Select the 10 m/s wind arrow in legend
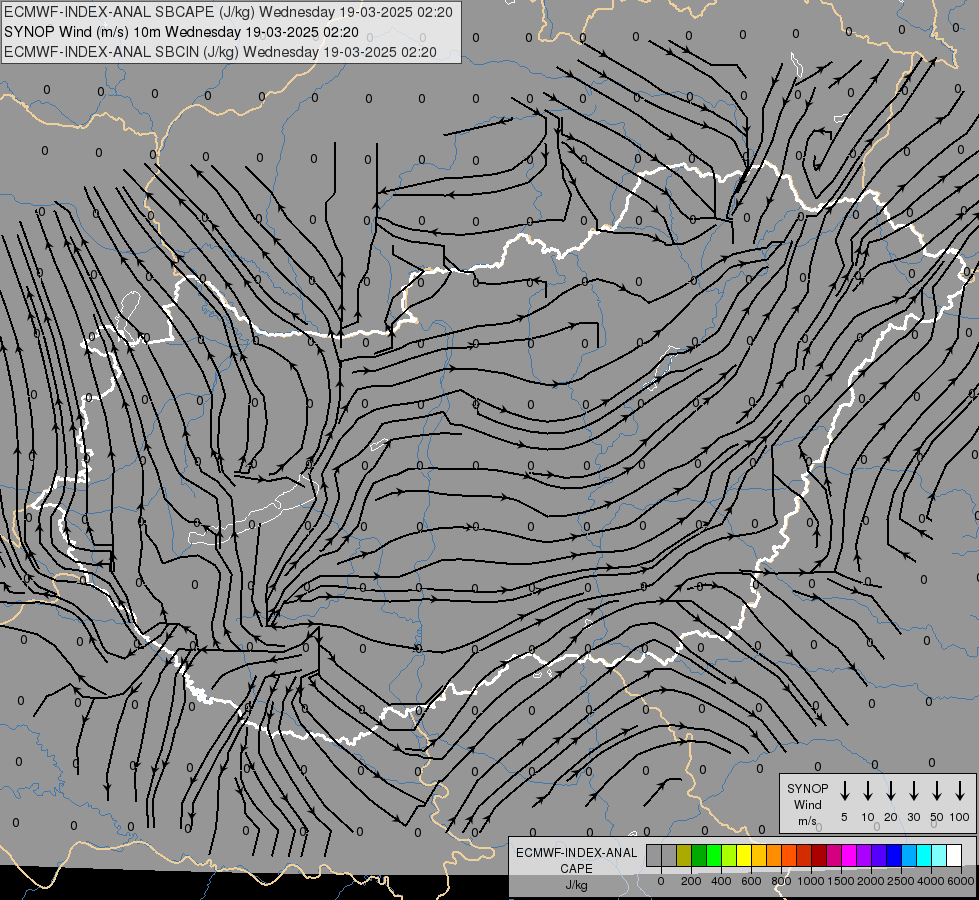The image size is (979, 900). [868, 791]
